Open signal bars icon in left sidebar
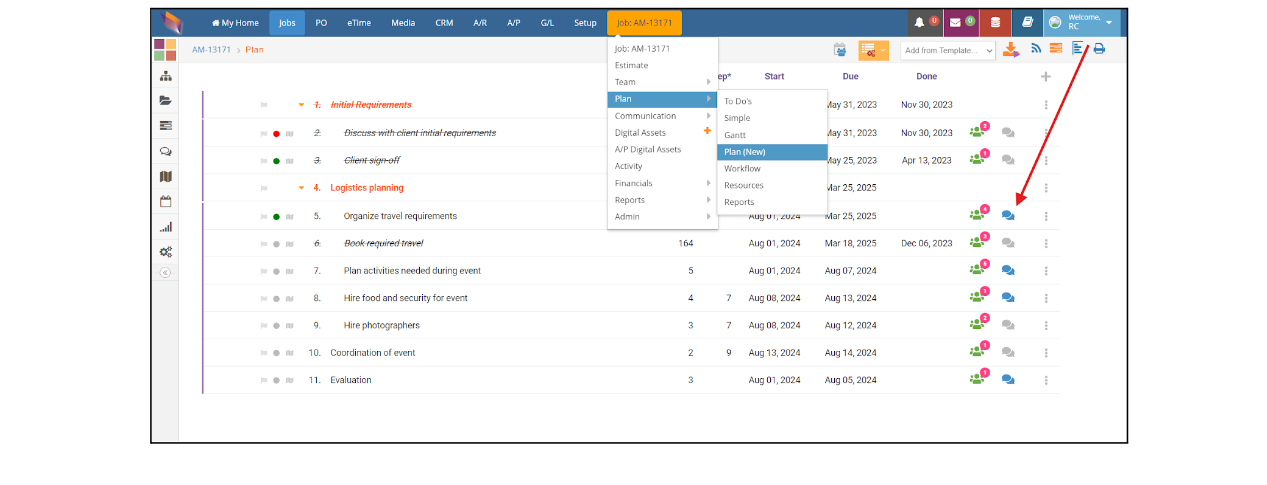This screenshot has height=485, width=1267. (x=165, y=227)
